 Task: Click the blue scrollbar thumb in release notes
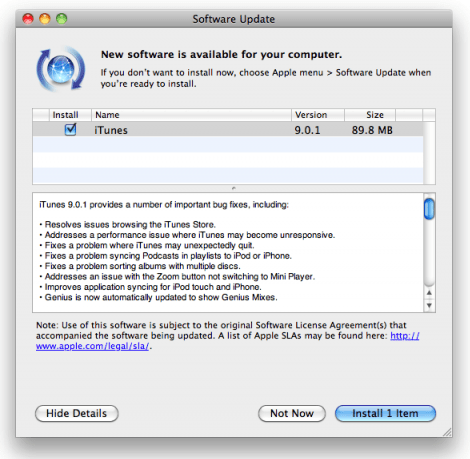coord(429,209)
